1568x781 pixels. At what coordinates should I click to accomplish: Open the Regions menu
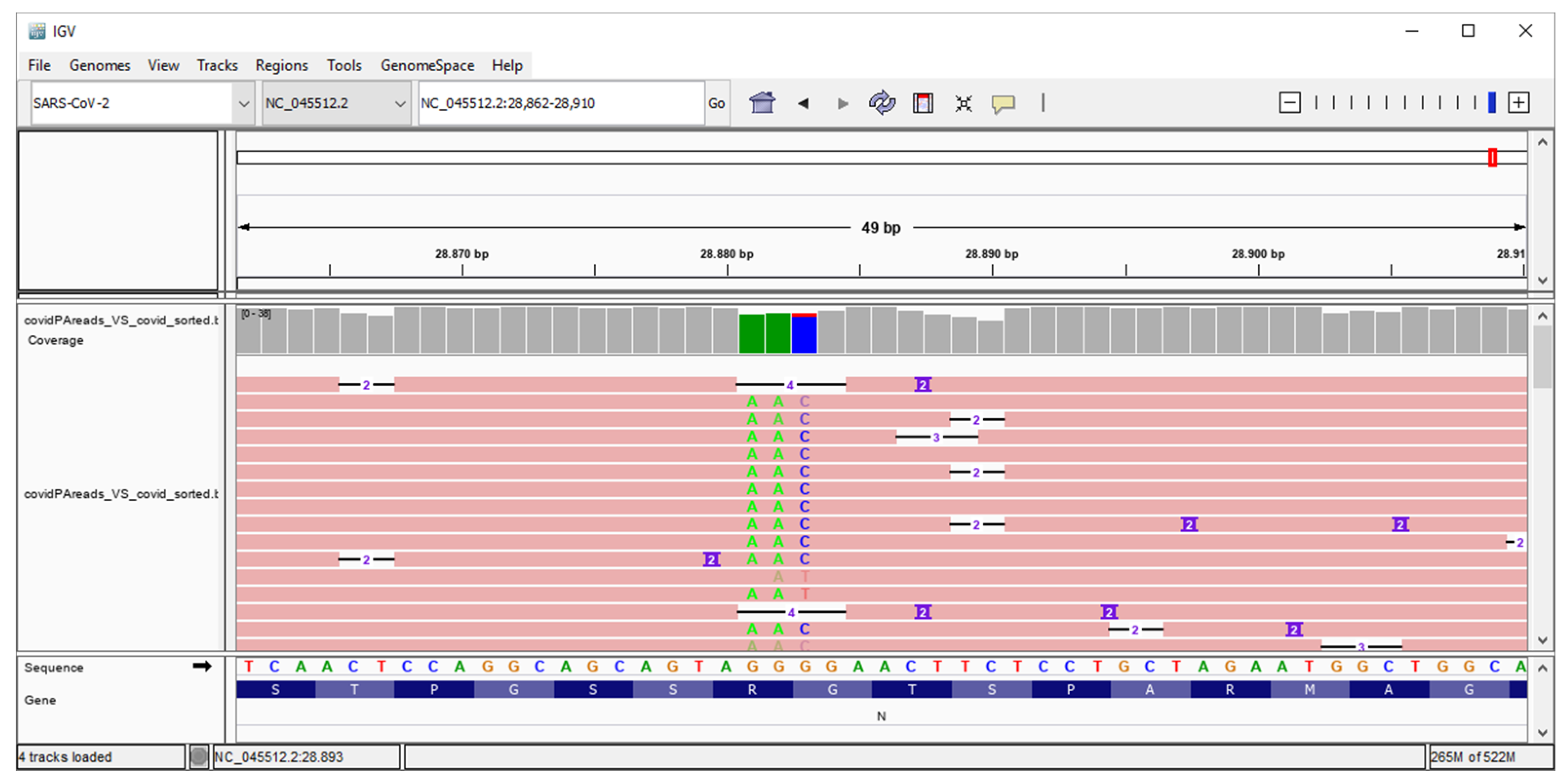[281, 65]
